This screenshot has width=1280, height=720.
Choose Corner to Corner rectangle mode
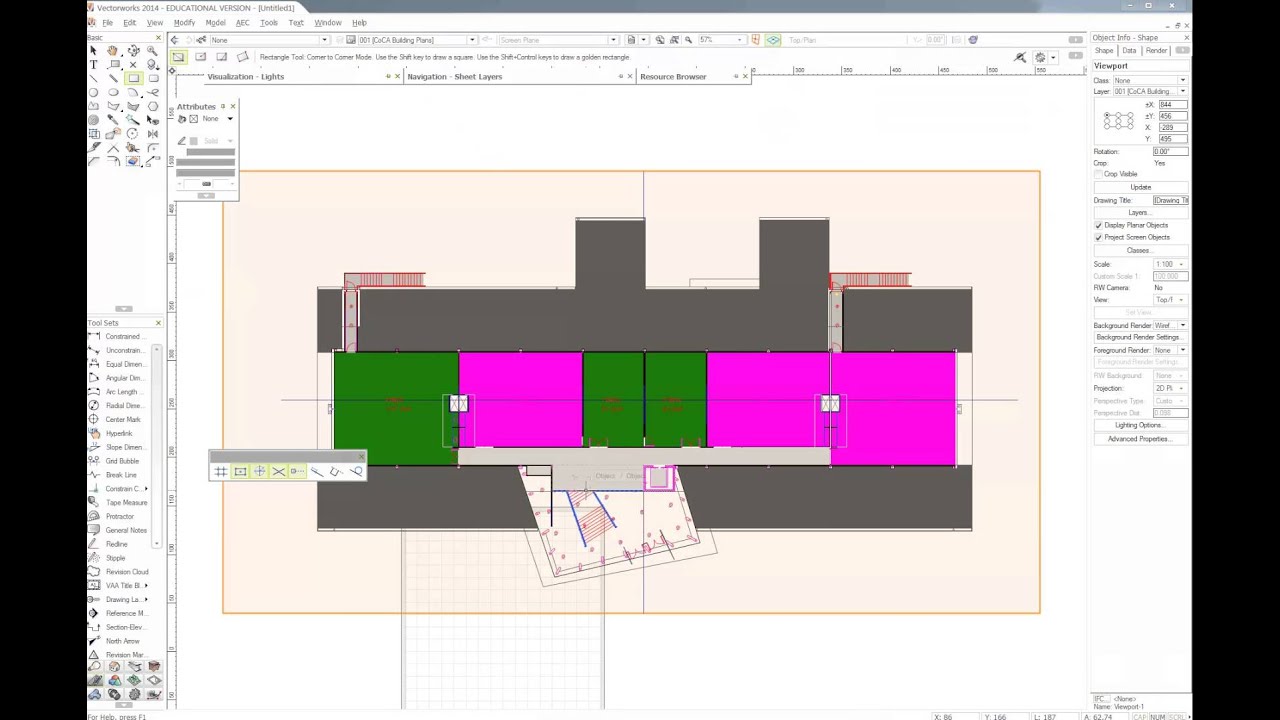pyautogui.click(x=179, y=57)
